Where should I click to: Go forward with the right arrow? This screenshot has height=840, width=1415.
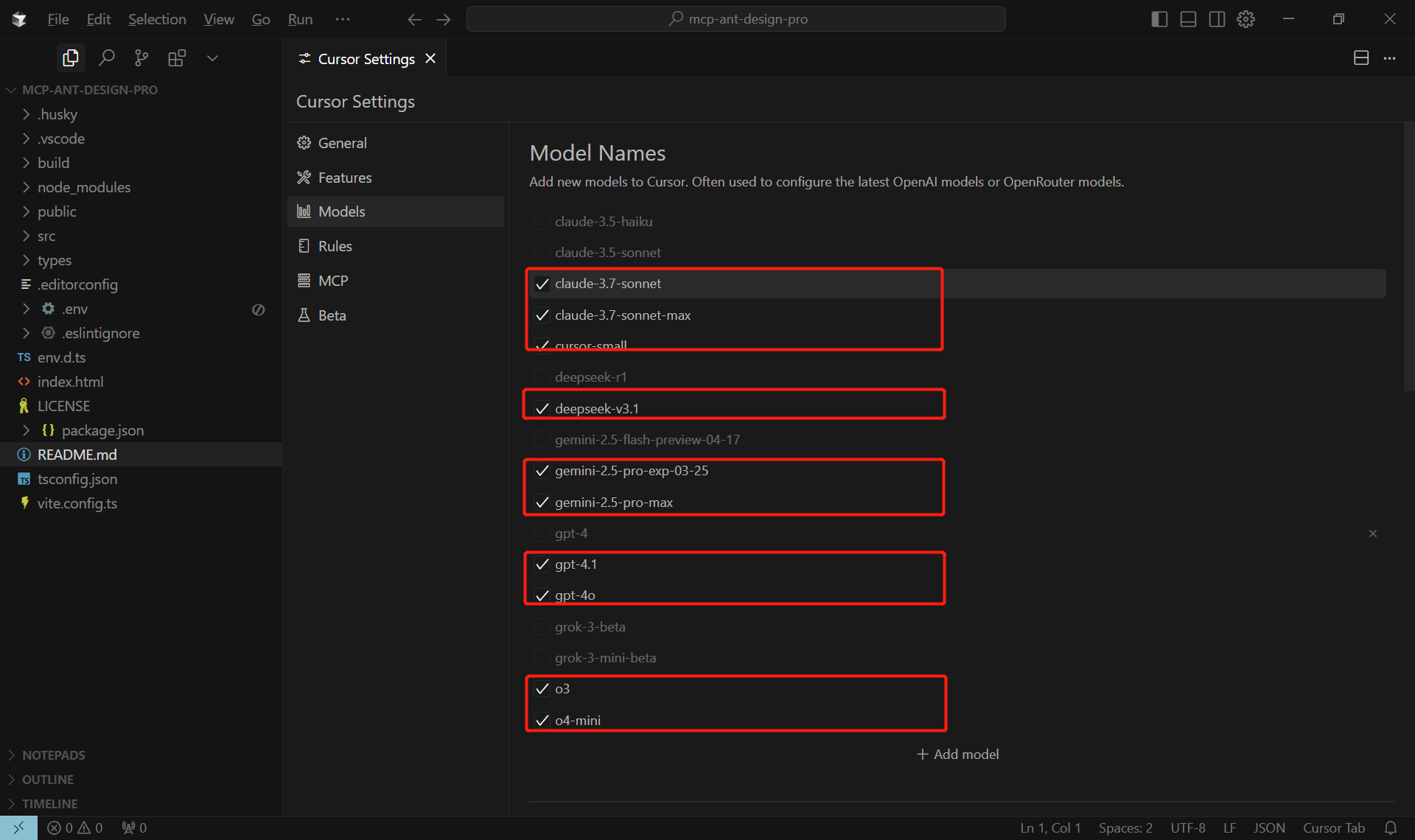pyautogui.click(x=444, y=19)
